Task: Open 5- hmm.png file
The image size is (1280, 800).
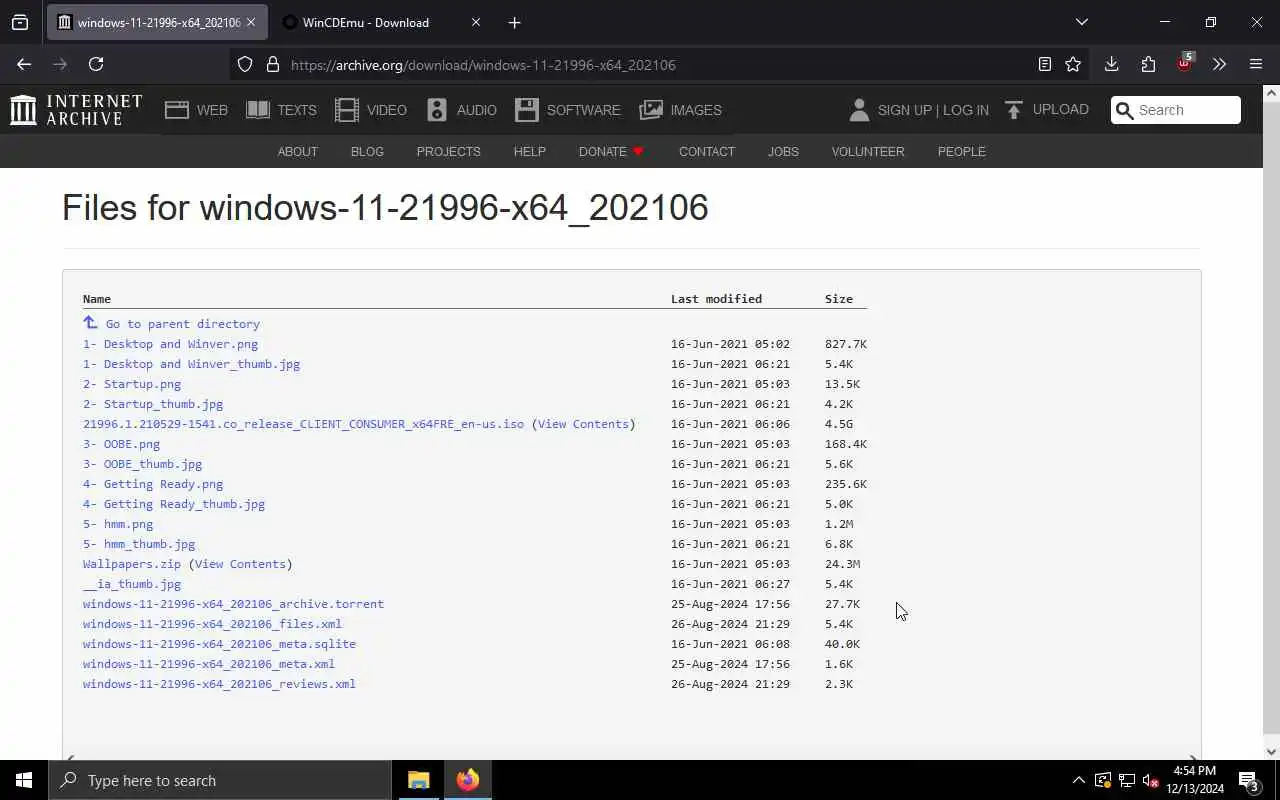Action: (x=118, y=524)
